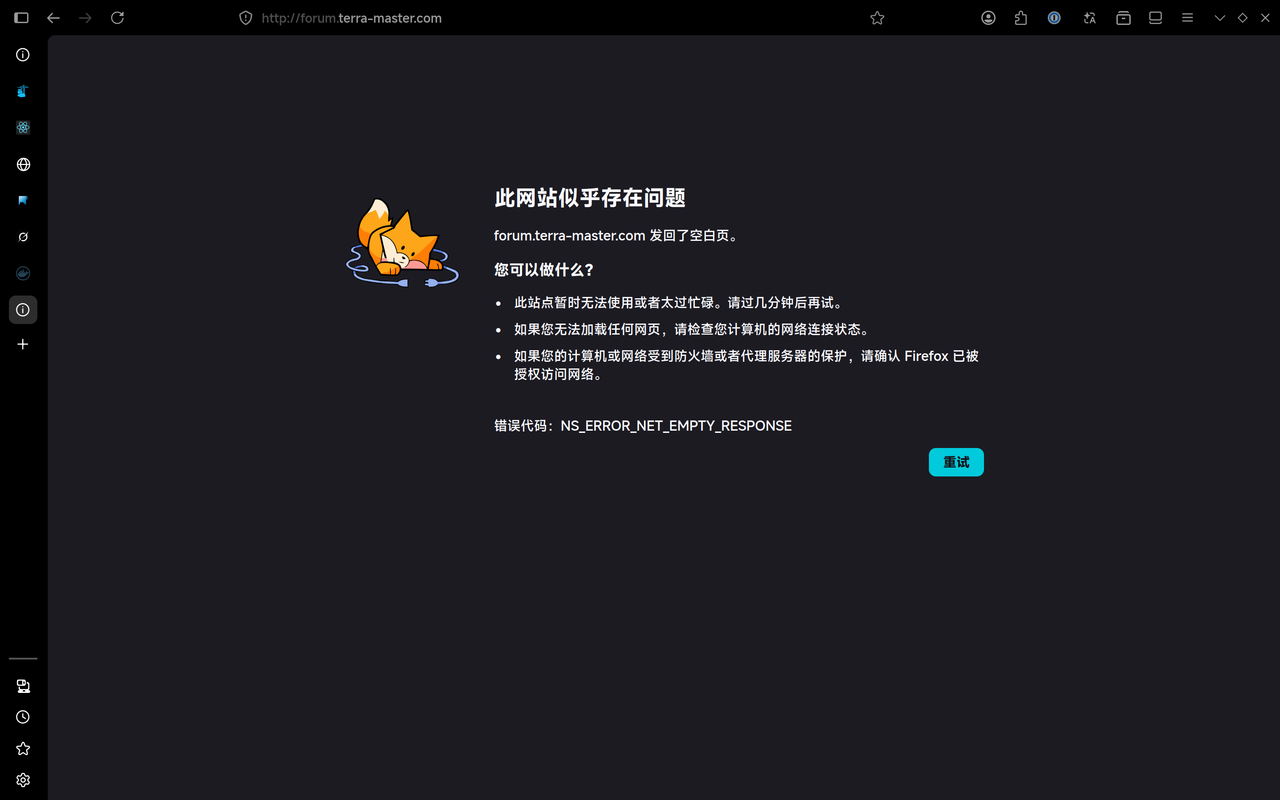Open the settings gear in sidebar
Screen dimensions: 1280x800
[23, 780]
